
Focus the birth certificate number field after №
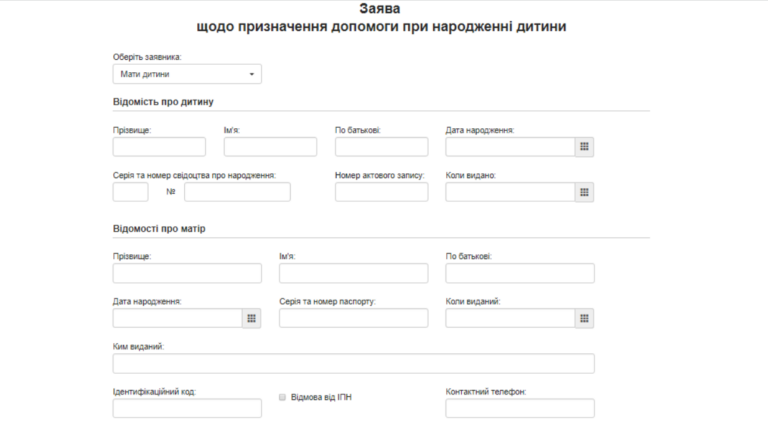point(237,192)
